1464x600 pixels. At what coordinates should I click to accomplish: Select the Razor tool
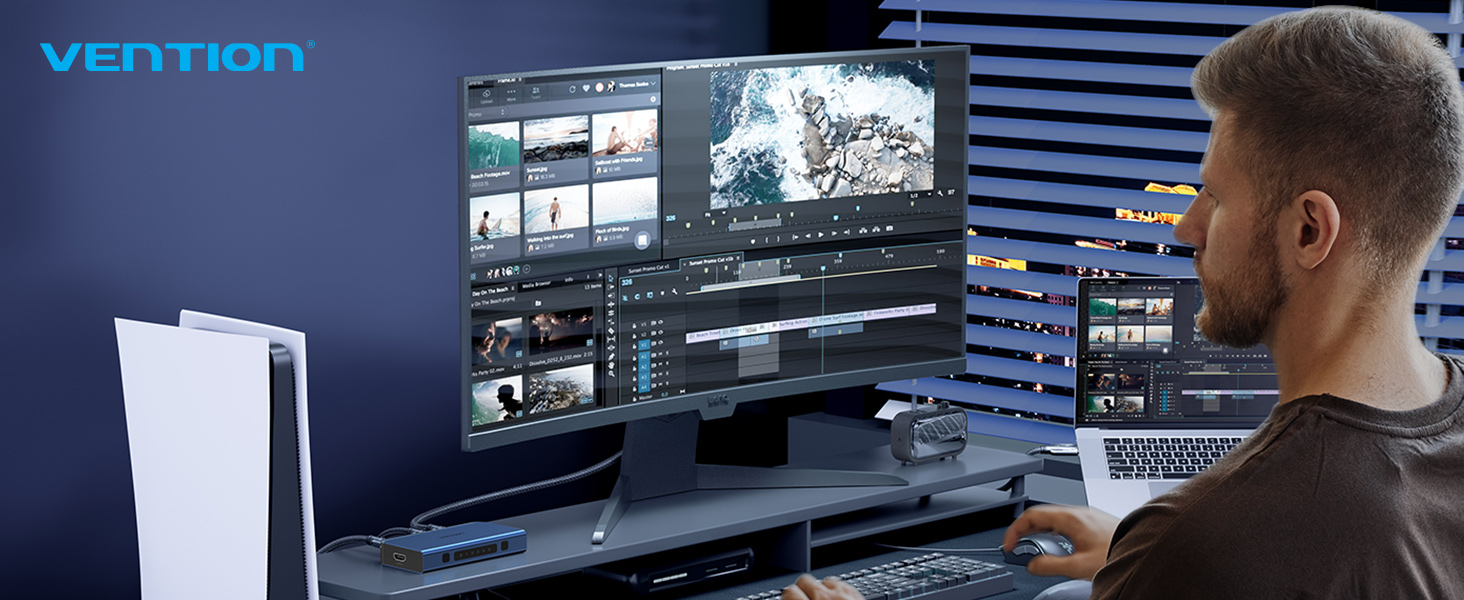click(x=611, y=331)
